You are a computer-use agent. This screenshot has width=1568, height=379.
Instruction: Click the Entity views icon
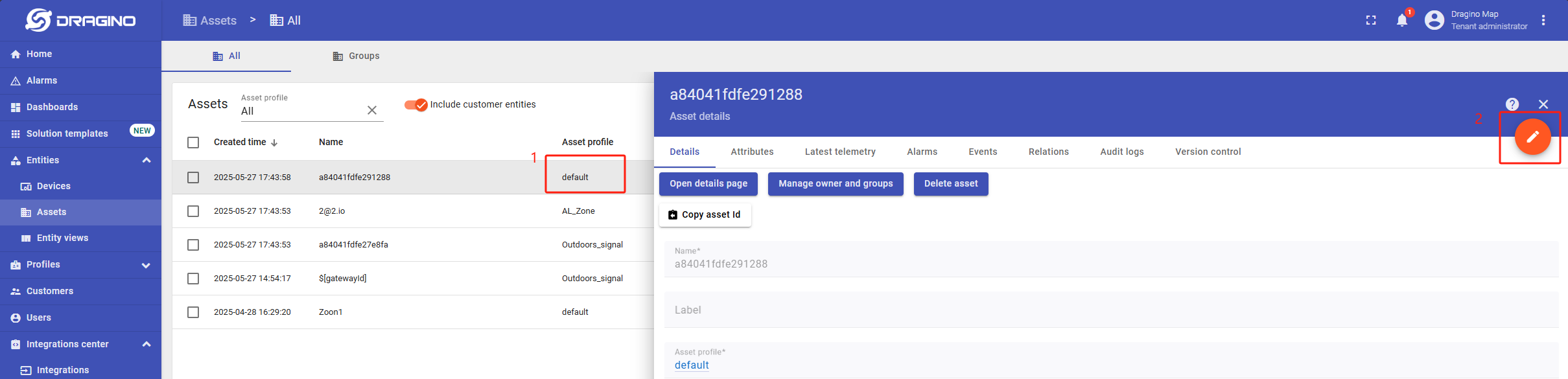[x=26, y=238]
